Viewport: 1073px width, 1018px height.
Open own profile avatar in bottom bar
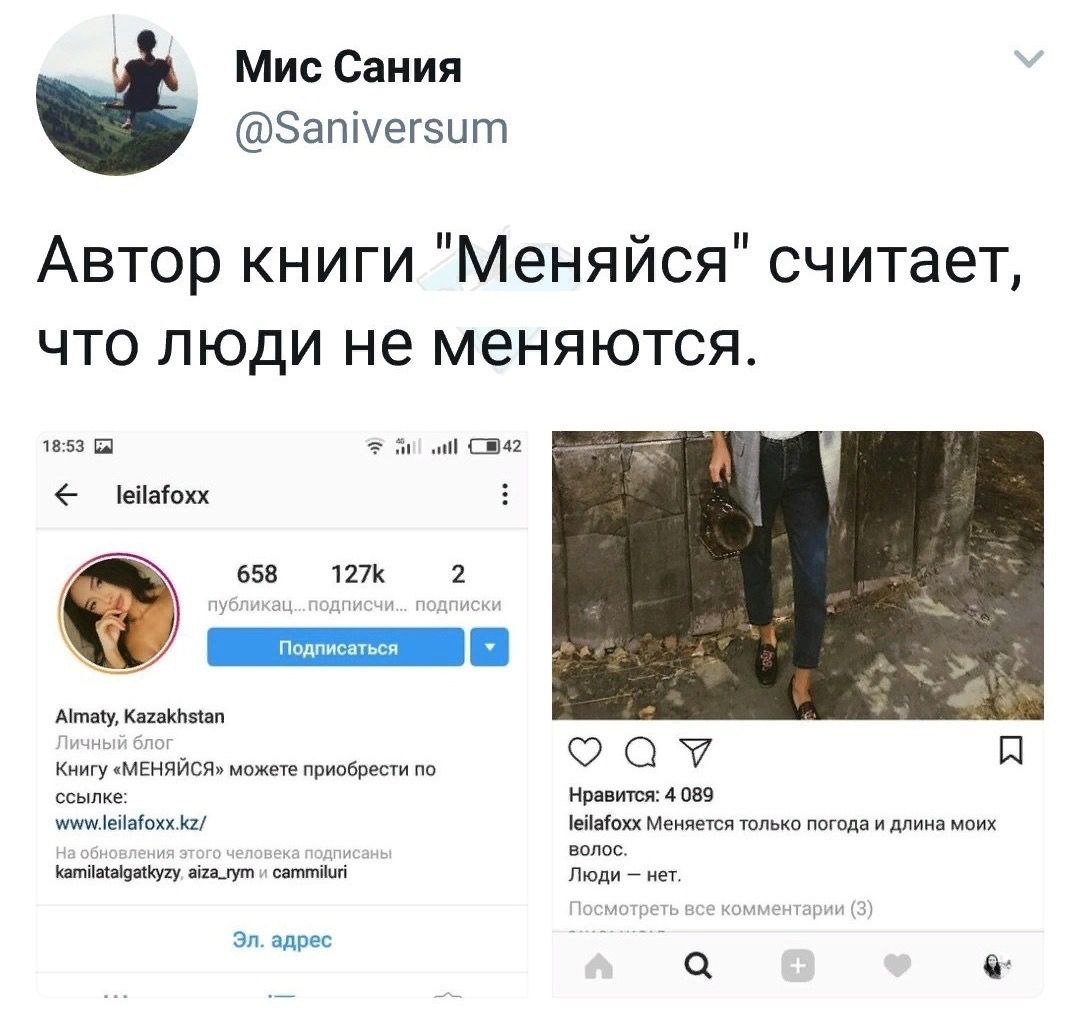click(996, 966)
